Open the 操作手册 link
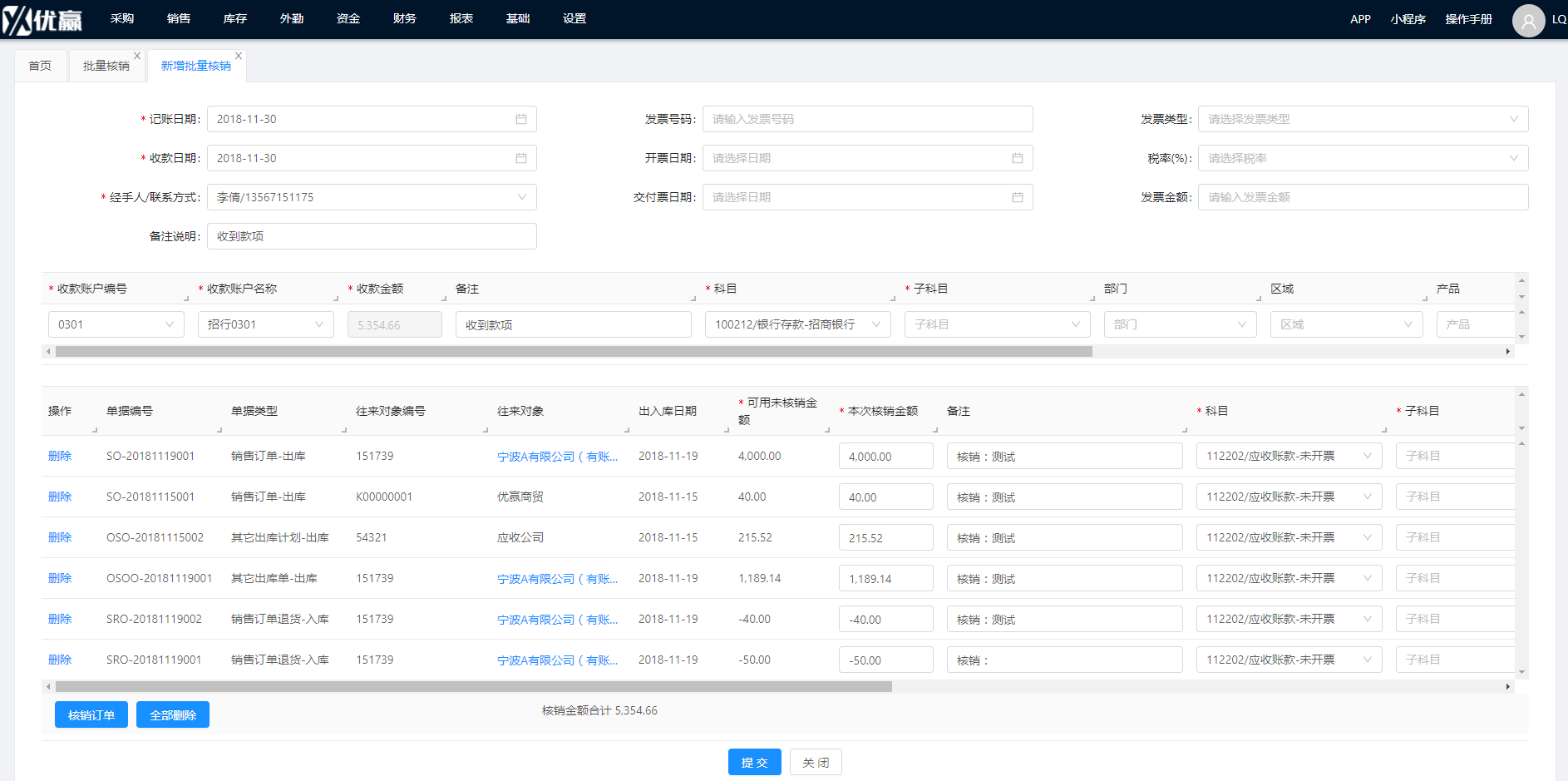 tap(1469, 19)
